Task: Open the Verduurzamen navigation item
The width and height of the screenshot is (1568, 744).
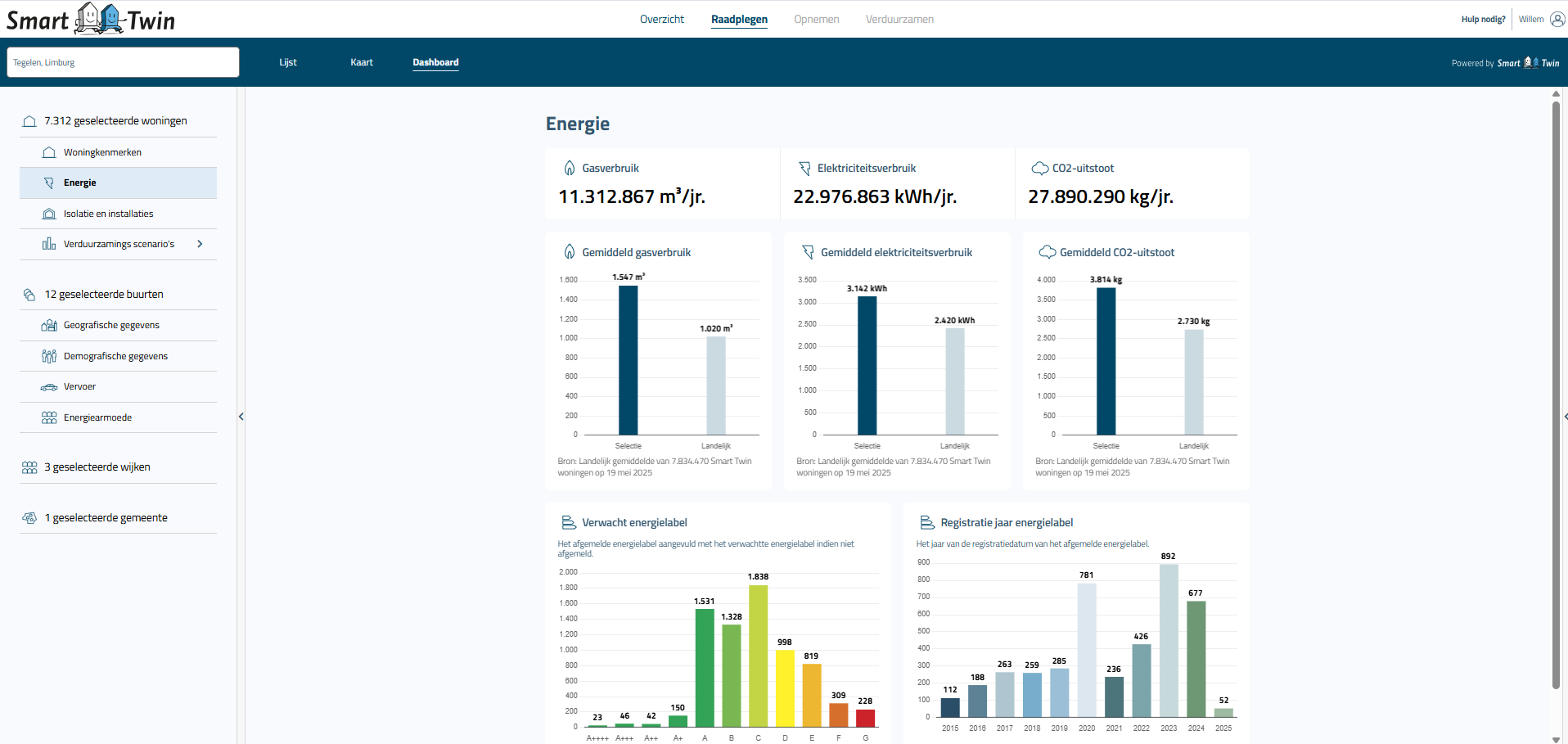Action: [x=899, y=19]
